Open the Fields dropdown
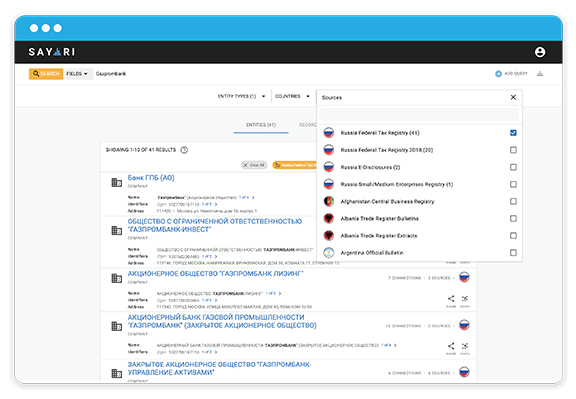The height and width of the screenshot is (399, 576). (77, 74)
